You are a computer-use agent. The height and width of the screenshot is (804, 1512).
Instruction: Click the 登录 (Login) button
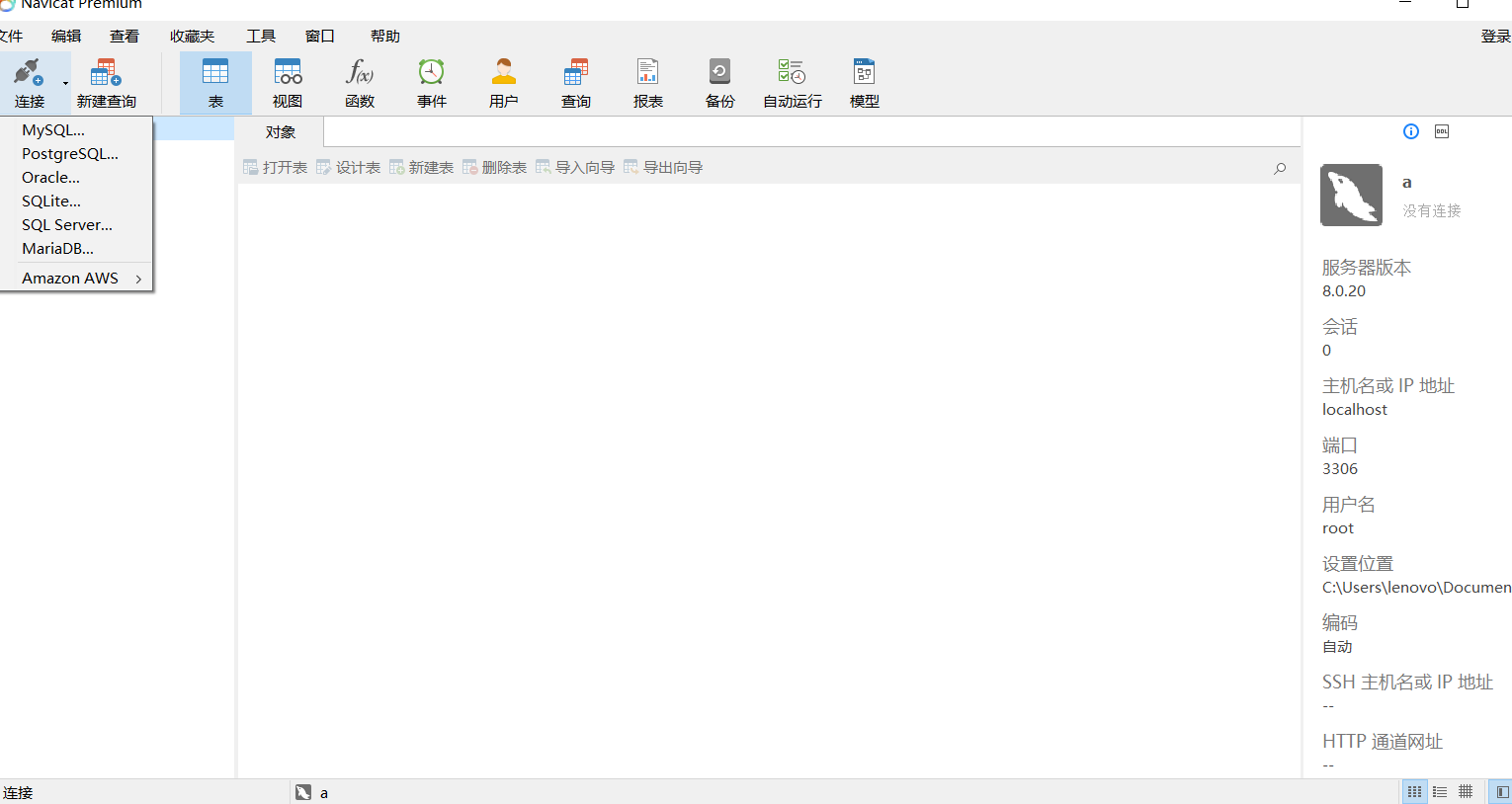point(1495,37)
